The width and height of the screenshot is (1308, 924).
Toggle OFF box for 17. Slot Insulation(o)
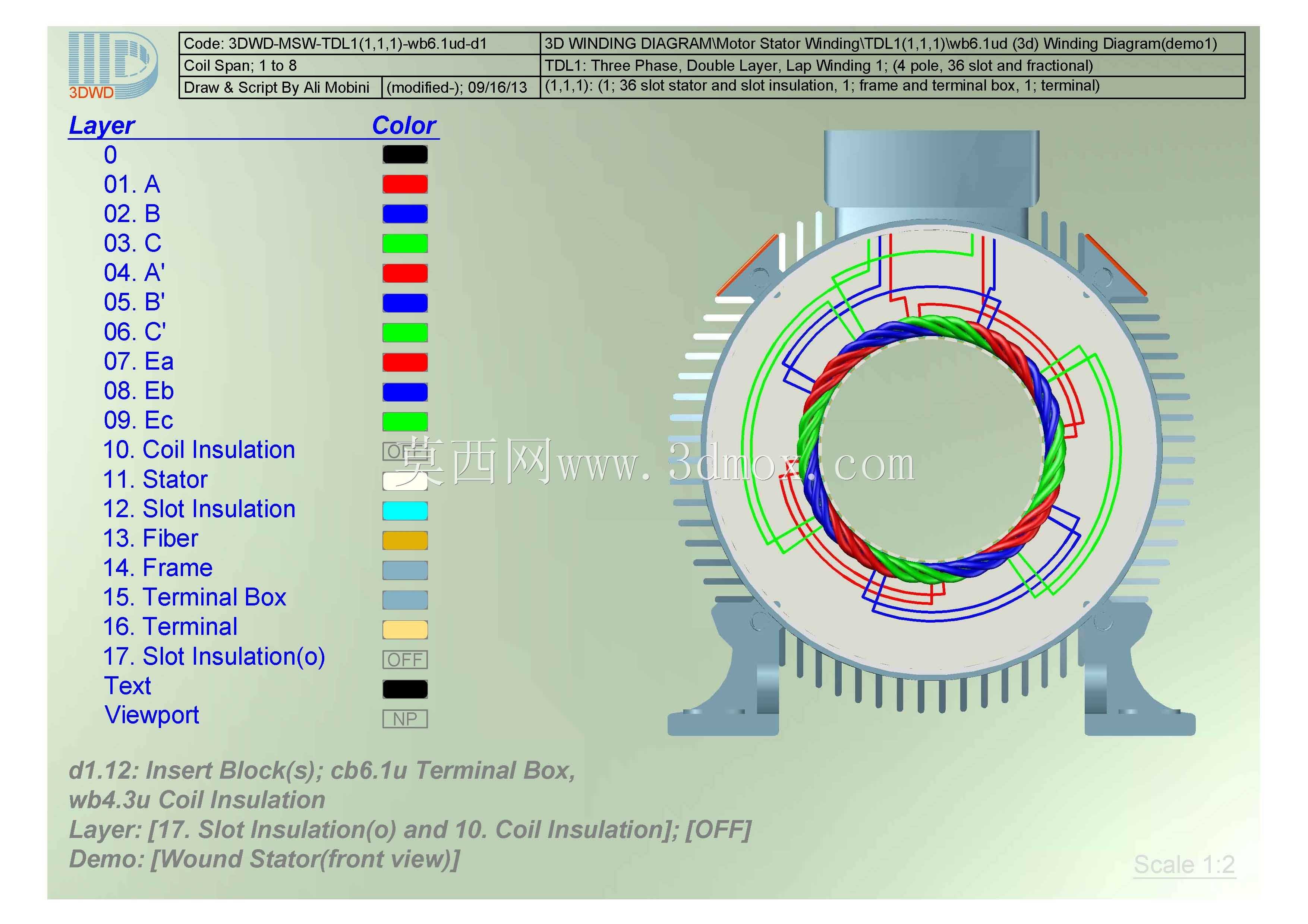tap(405, 659)
